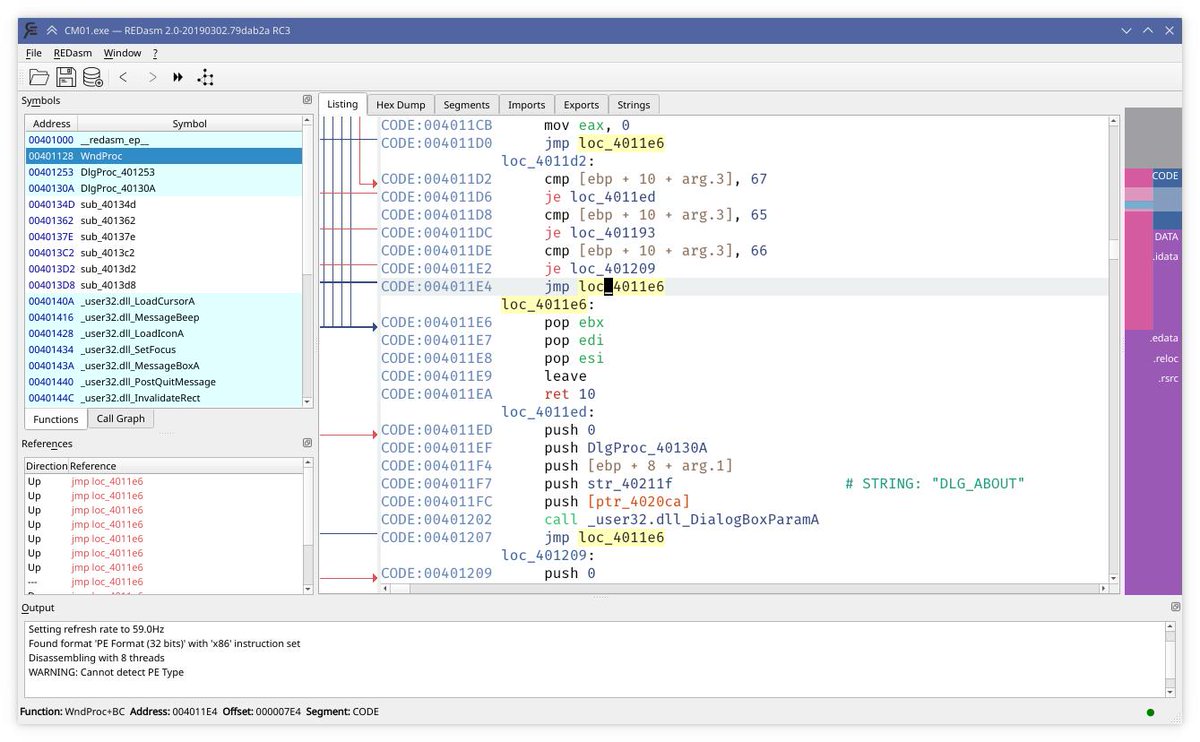Sort symbols by the Address column header
1200x742 pixels.
click(x=52, y=124)
